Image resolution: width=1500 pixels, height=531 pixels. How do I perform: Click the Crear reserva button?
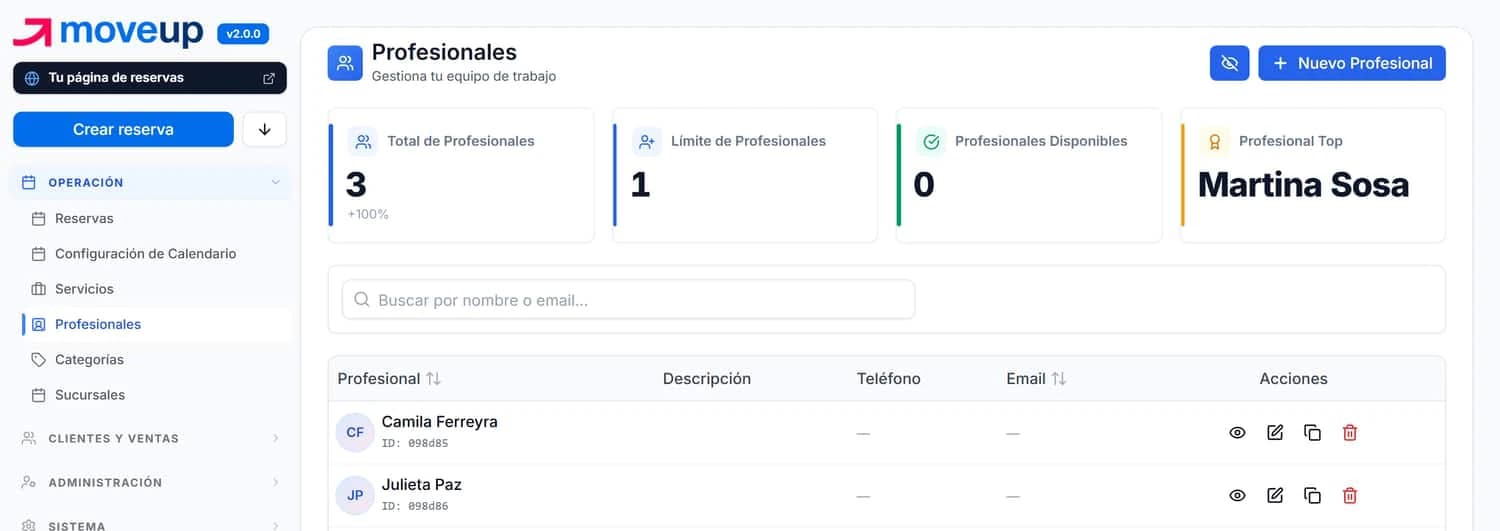coord(123,129)
